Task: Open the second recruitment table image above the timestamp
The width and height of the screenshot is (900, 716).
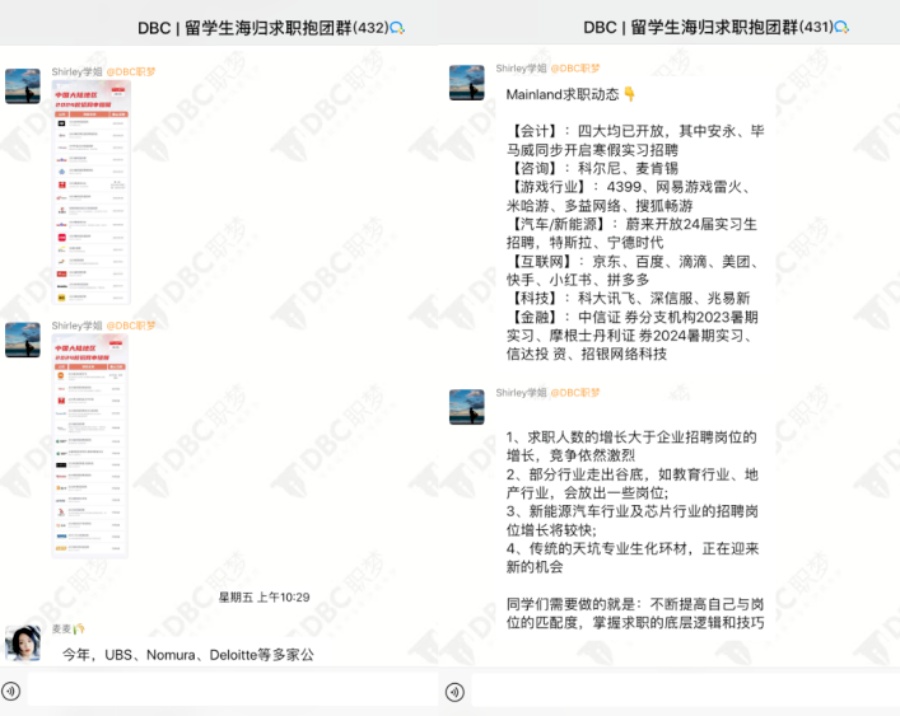Action: [x=90, y=446]
